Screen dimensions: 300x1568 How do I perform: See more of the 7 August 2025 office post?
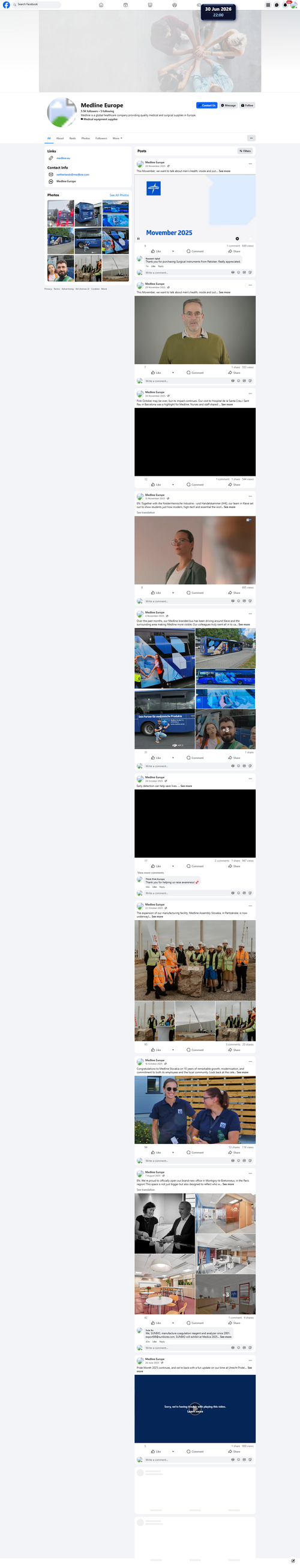pos(228,1184)
